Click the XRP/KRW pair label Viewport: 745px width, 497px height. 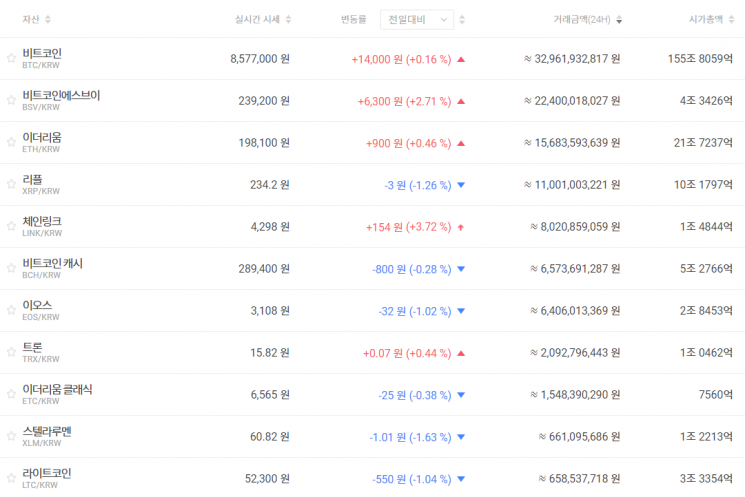click(41, 191)
